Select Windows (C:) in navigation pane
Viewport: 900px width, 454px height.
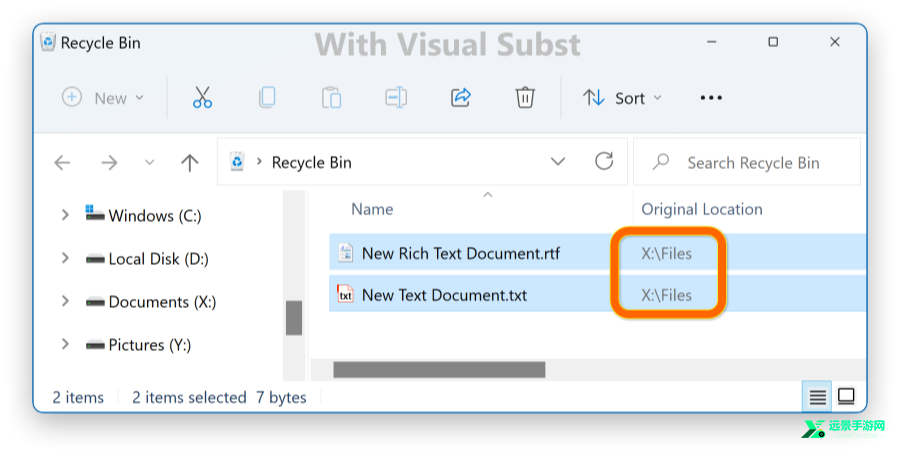tap(155, 216)
